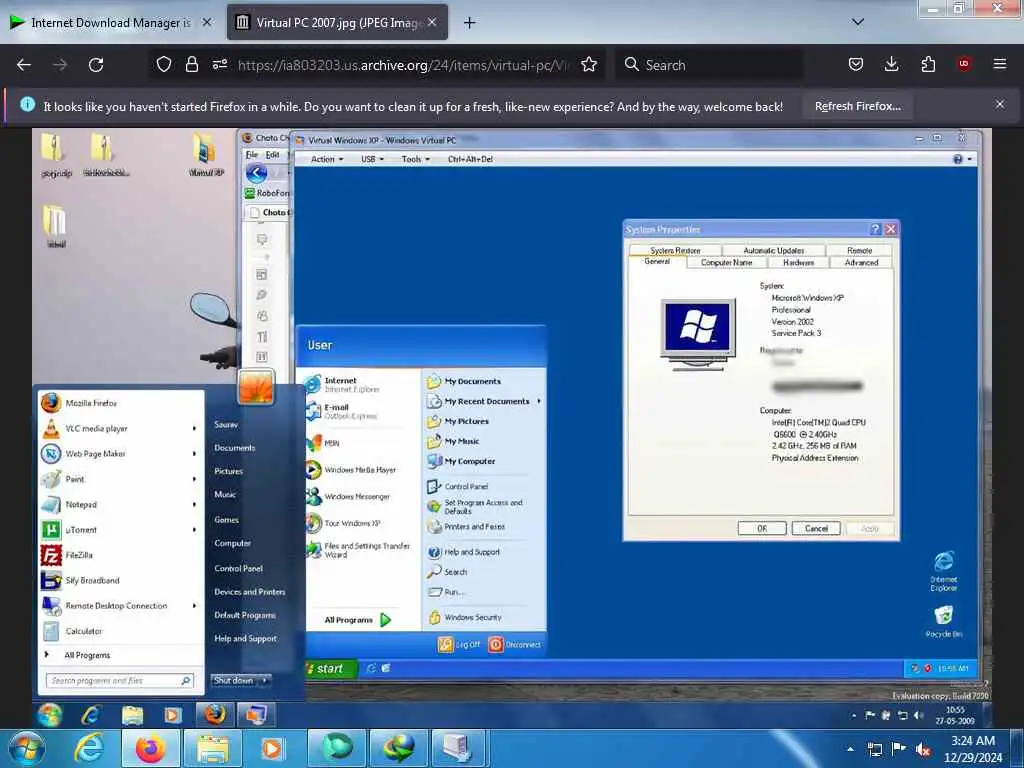Open the site permissions icon in the address bar
This screenshot has width=1024, height=768.
coord(219,64)
